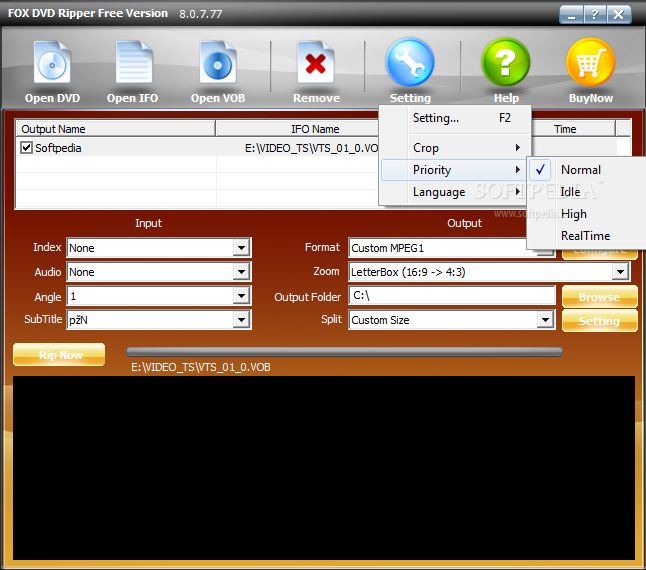646x570 pixels.
Task: Set priority to RealTime
Action: pyautogui.click(x=585, y=236)
